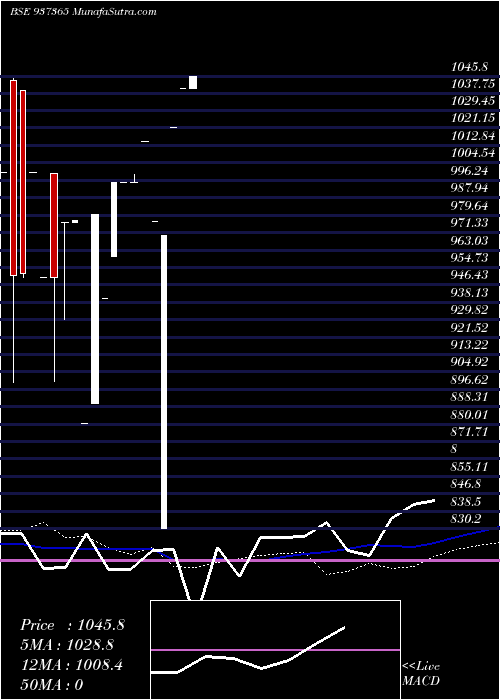Click the 855.11 price label
Image resolution: width=500 pixels, height=700 pixels.
[x=469, y=467]
